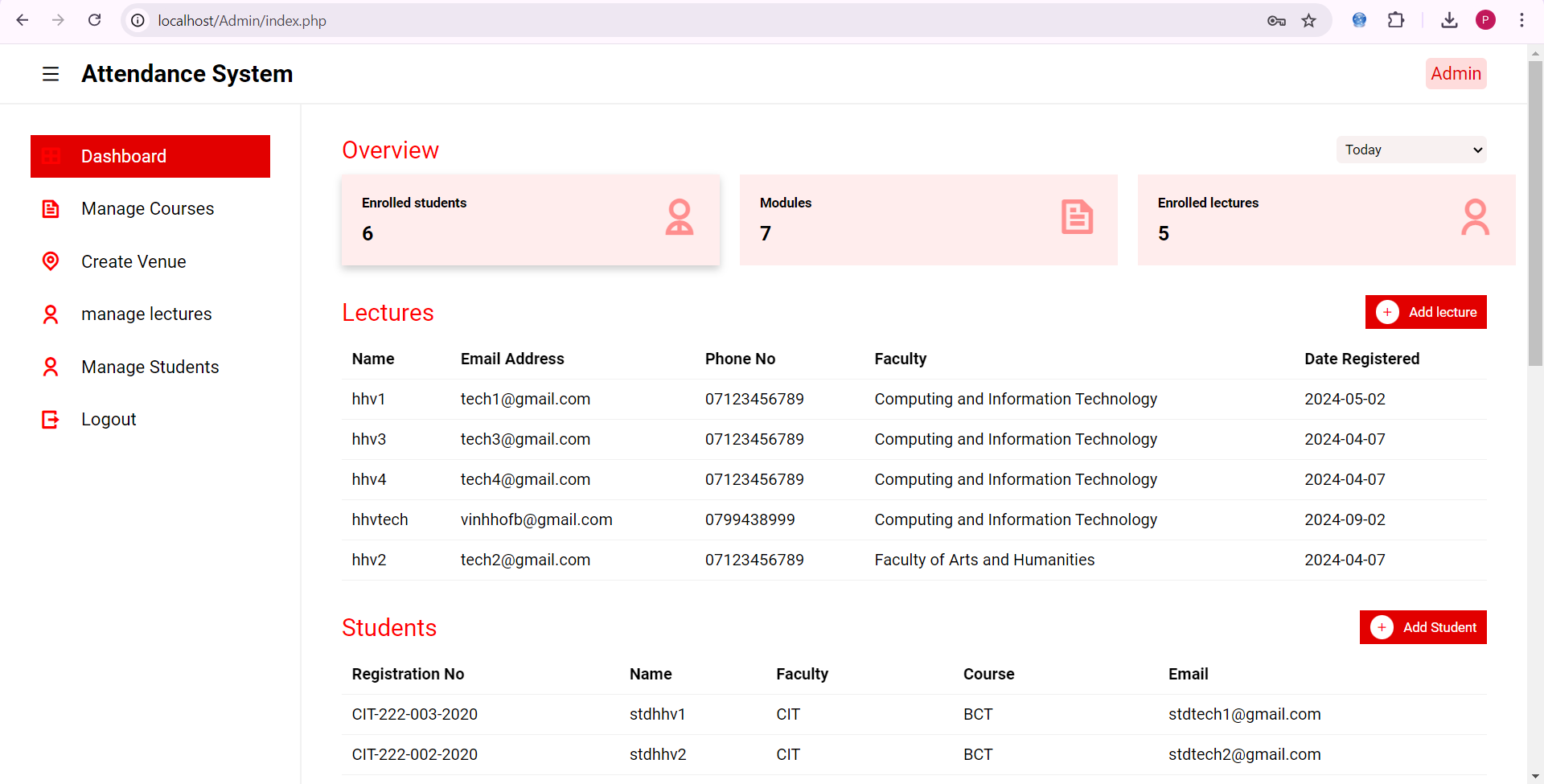
Task: Click the Modules card document icon
Action: [1077, 217]
